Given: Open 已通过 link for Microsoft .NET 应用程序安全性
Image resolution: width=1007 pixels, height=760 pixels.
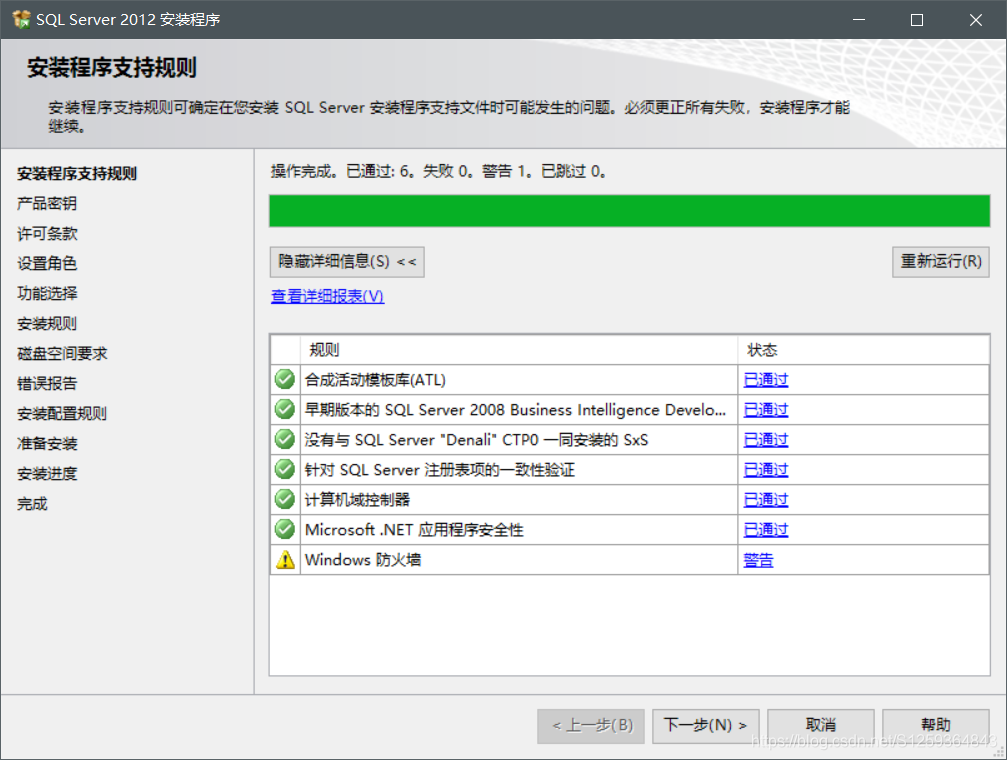Looking at the screenshot, I should pyautogui.click(x=766, y=530).
